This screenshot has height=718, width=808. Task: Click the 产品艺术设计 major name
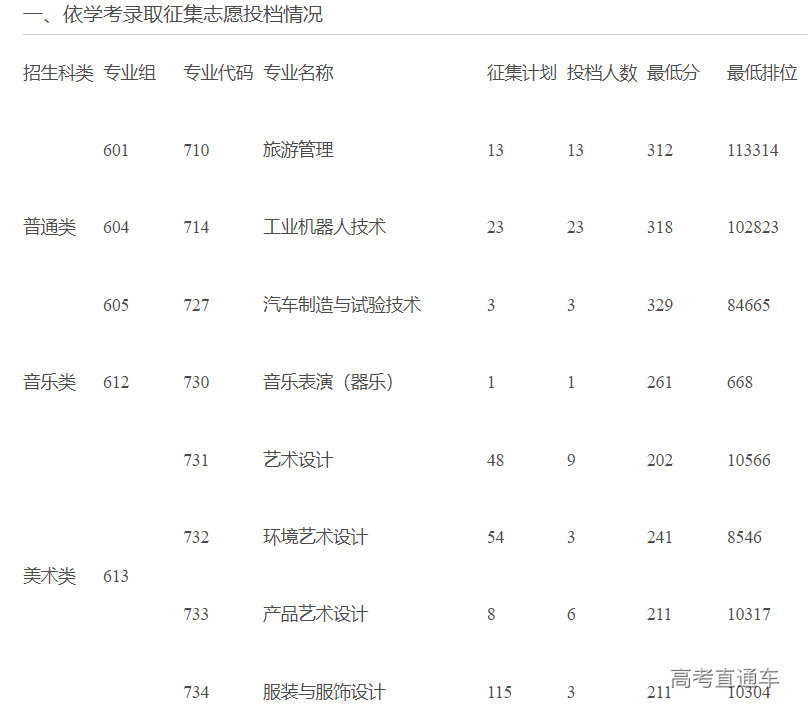(315, 614)
